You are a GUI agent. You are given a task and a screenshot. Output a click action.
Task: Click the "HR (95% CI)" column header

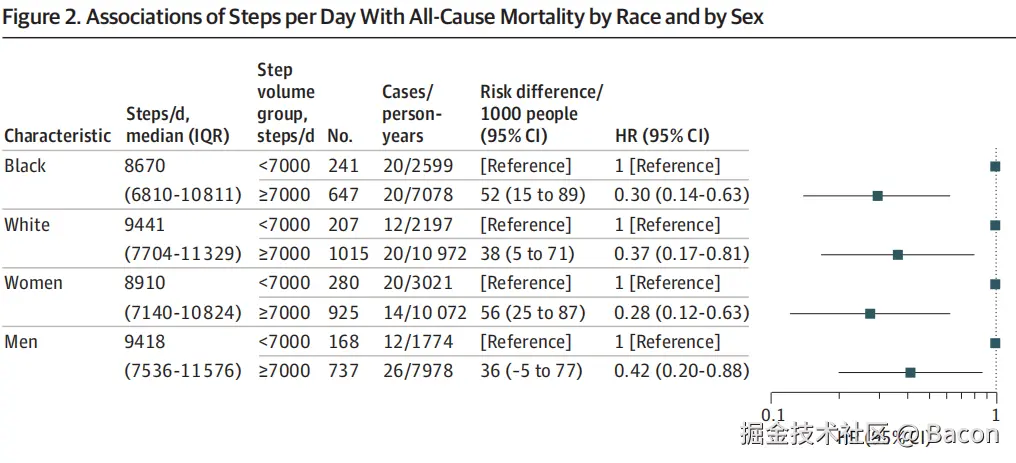661,136
